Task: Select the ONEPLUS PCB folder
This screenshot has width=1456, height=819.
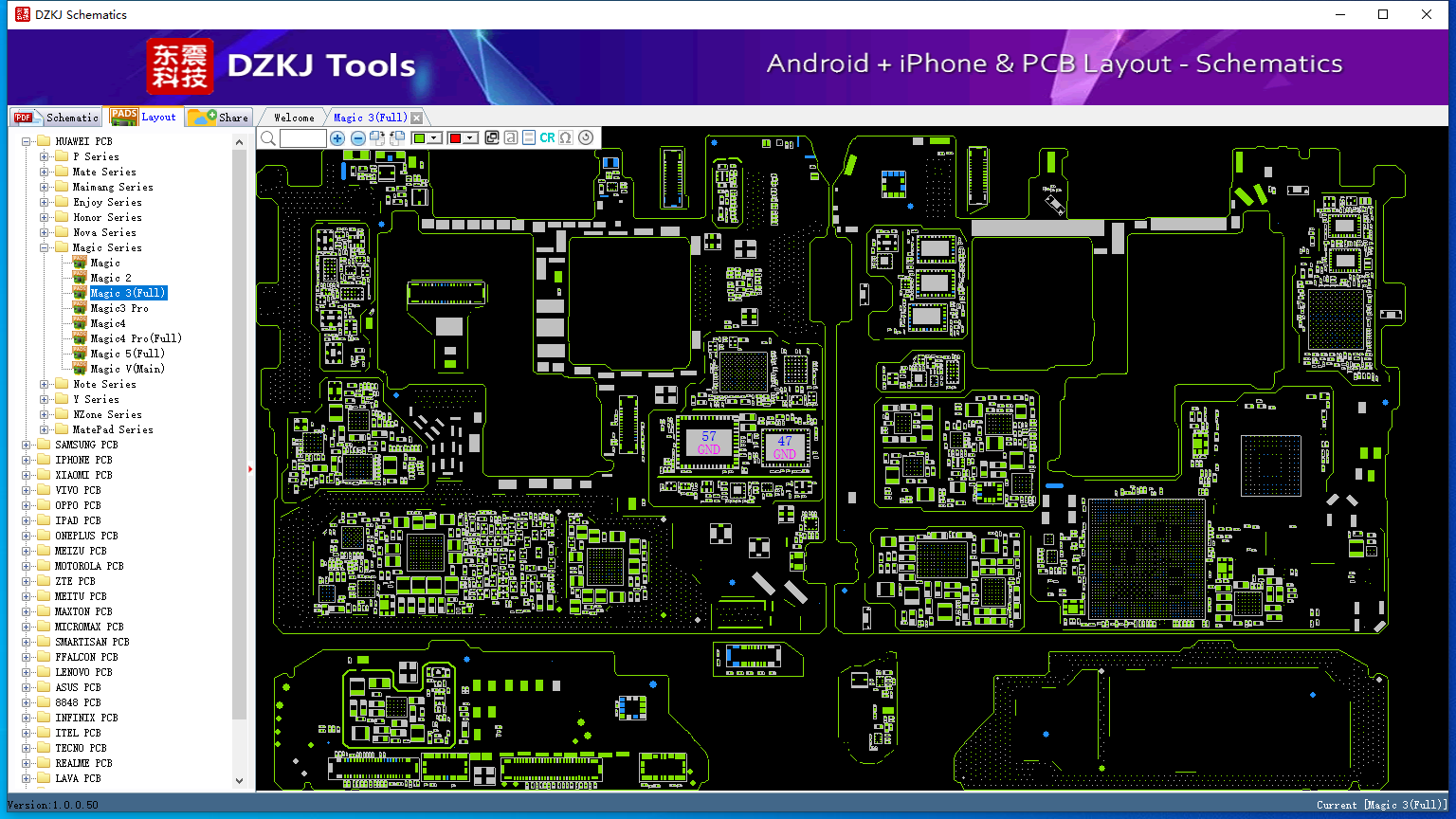Action: pos(86,536)
